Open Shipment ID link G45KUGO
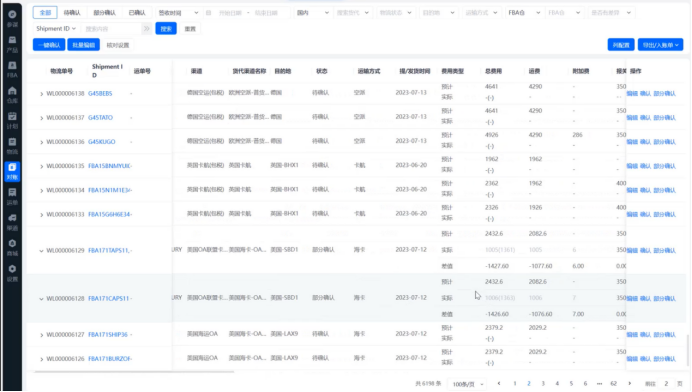 (102, 142)
